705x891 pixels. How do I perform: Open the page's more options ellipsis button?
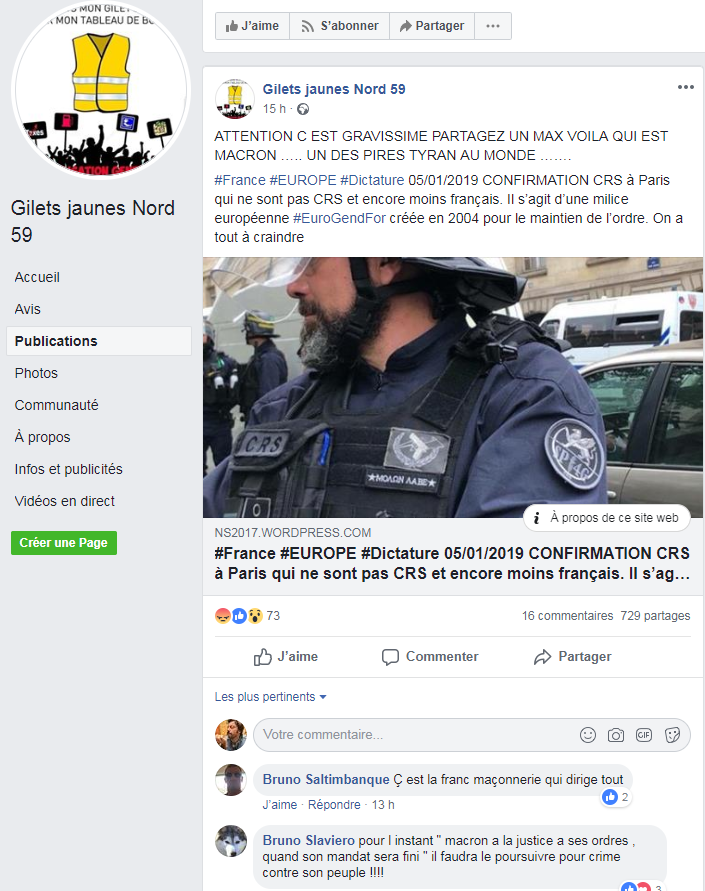click(493, 26)
